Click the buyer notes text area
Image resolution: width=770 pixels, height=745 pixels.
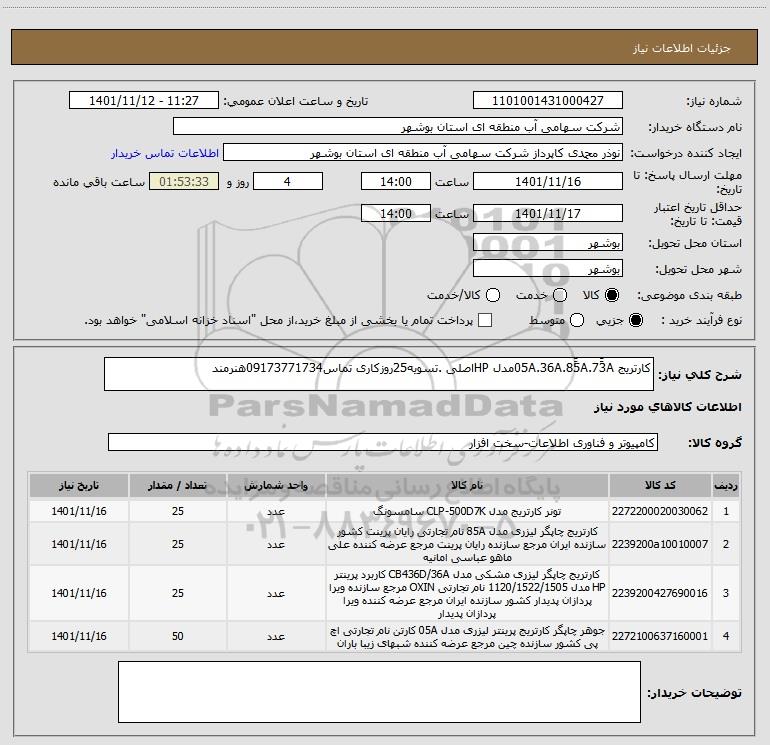click(x=379, y=692)
